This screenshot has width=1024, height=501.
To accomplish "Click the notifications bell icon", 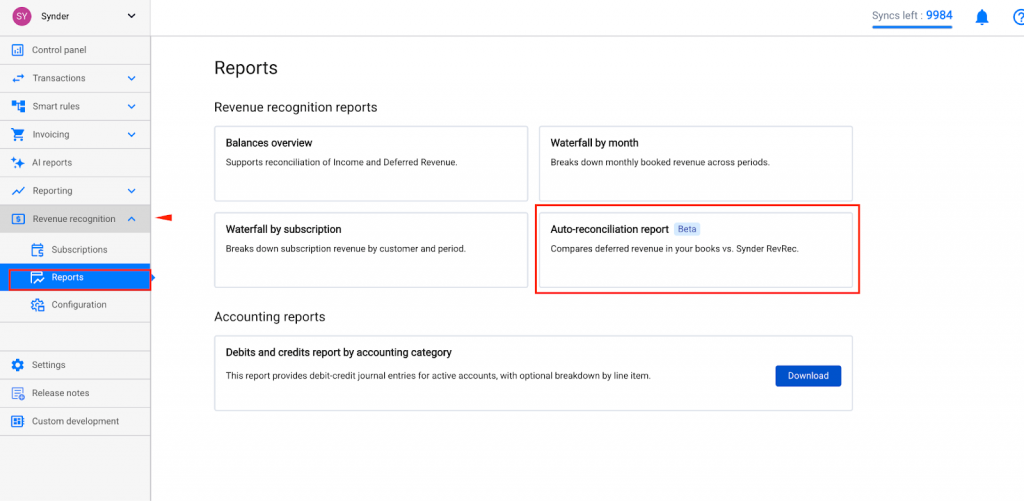I will [x=982, y=17].
